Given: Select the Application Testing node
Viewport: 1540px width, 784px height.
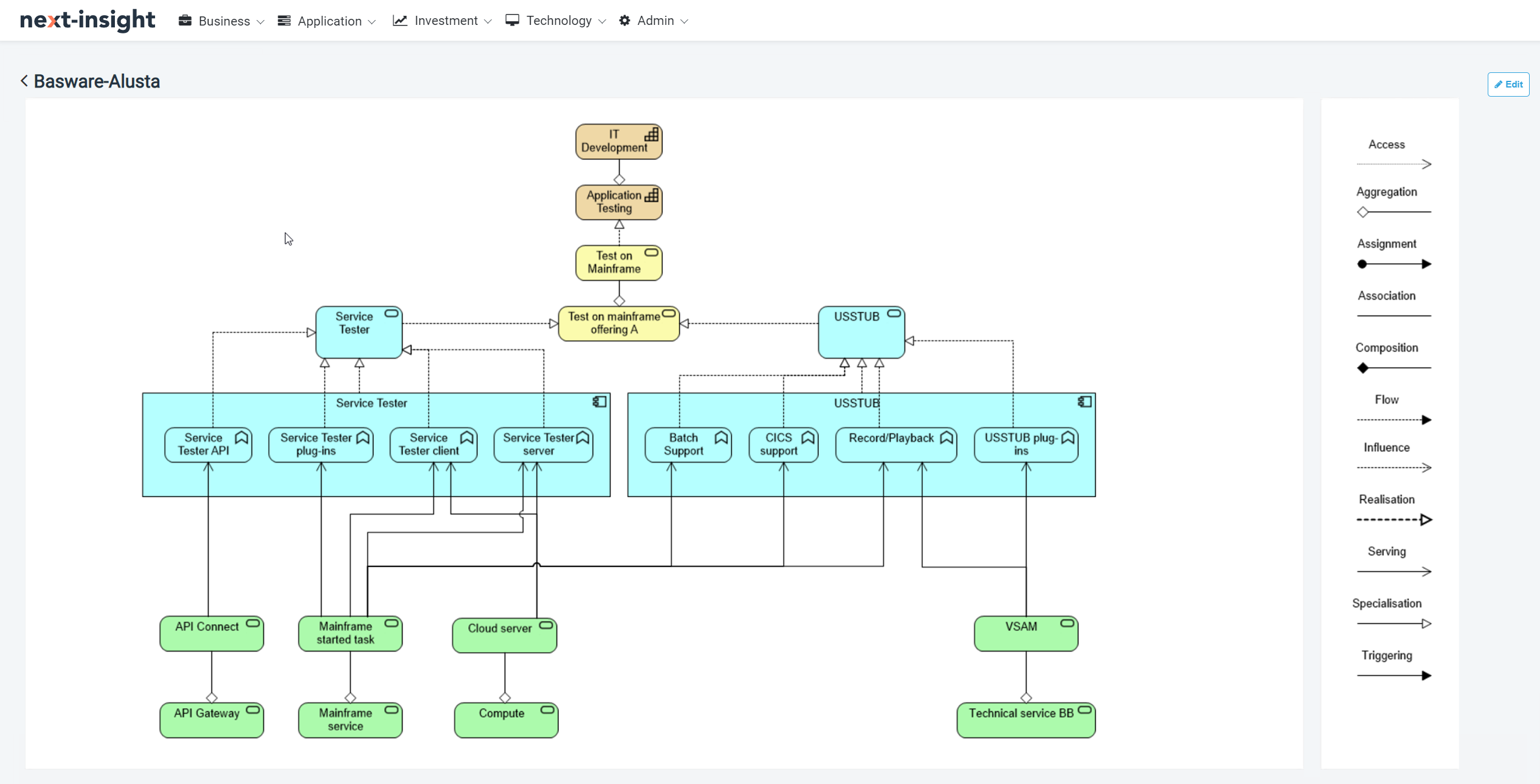Looking at the screenshot, I should point(618,202).
